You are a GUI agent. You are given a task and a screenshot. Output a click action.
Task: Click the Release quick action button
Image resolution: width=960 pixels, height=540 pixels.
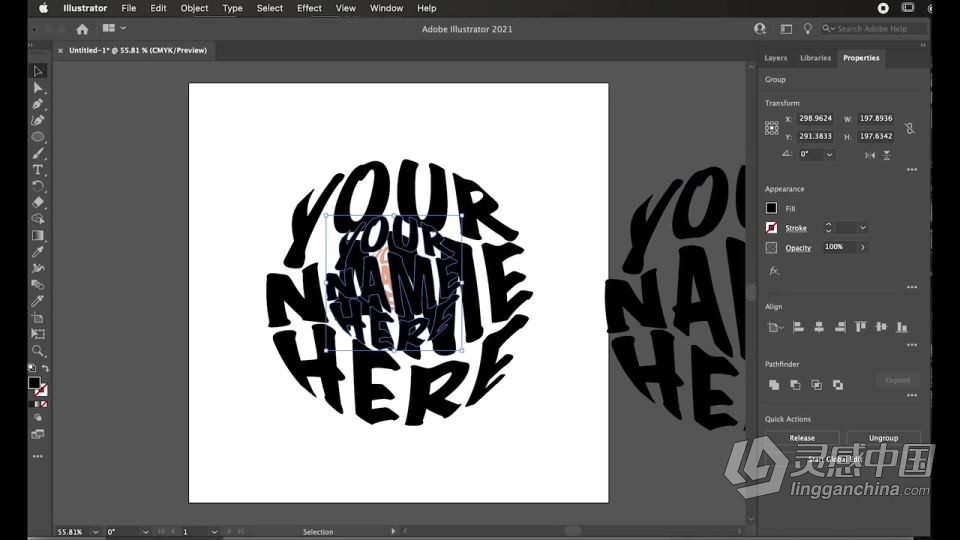[x=802, y=438]
